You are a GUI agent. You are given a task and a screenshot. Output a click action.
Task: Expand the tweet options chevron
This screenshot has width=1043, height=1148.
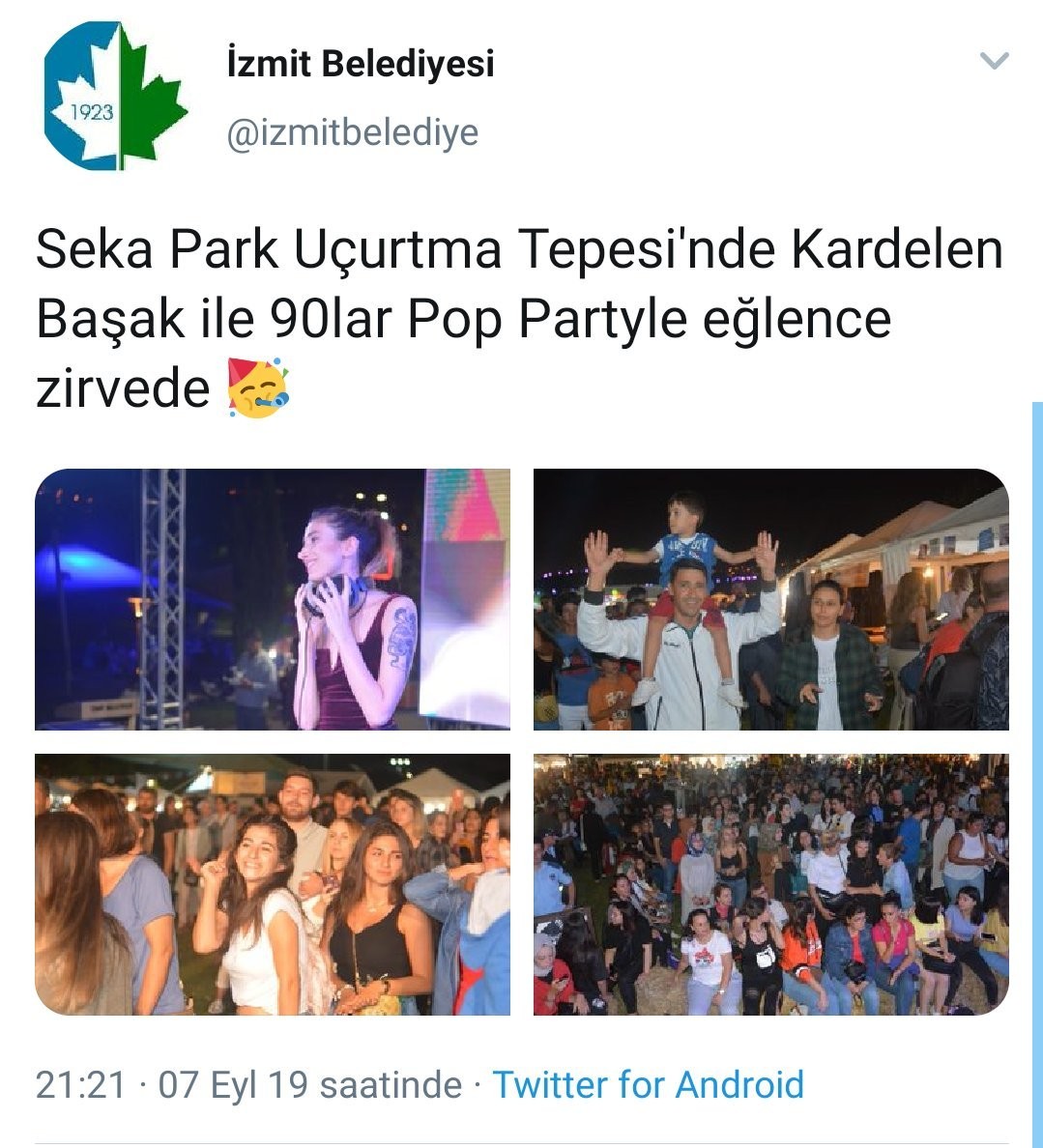994,60
